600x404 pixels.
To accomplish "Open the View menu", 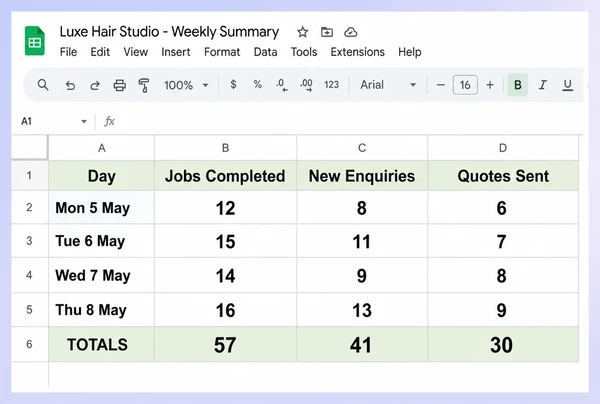I will (x=135, y=52).
